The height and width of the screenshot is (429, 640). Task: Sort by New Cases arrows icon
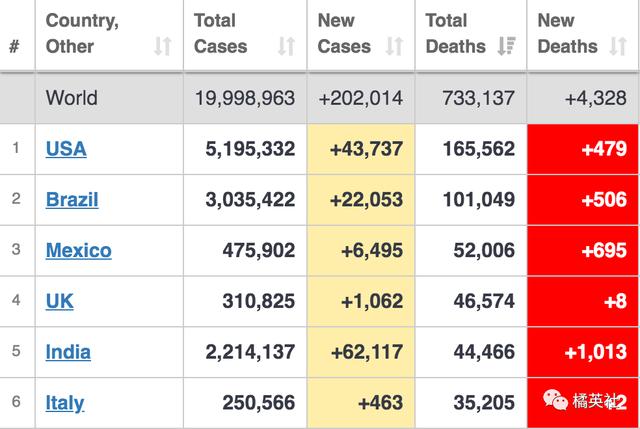[395, 46]
